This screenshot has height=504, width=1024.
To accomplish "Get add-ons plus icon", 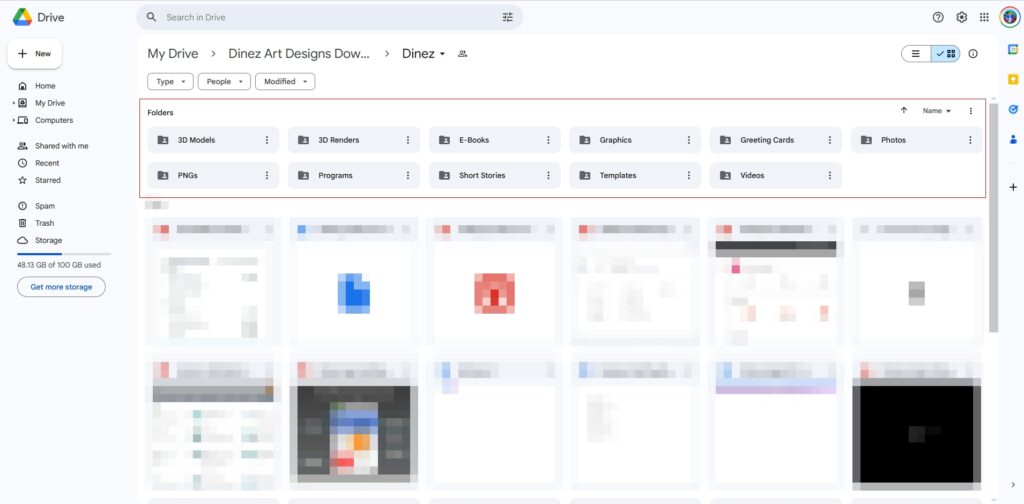I will (x=1013, y=187).
